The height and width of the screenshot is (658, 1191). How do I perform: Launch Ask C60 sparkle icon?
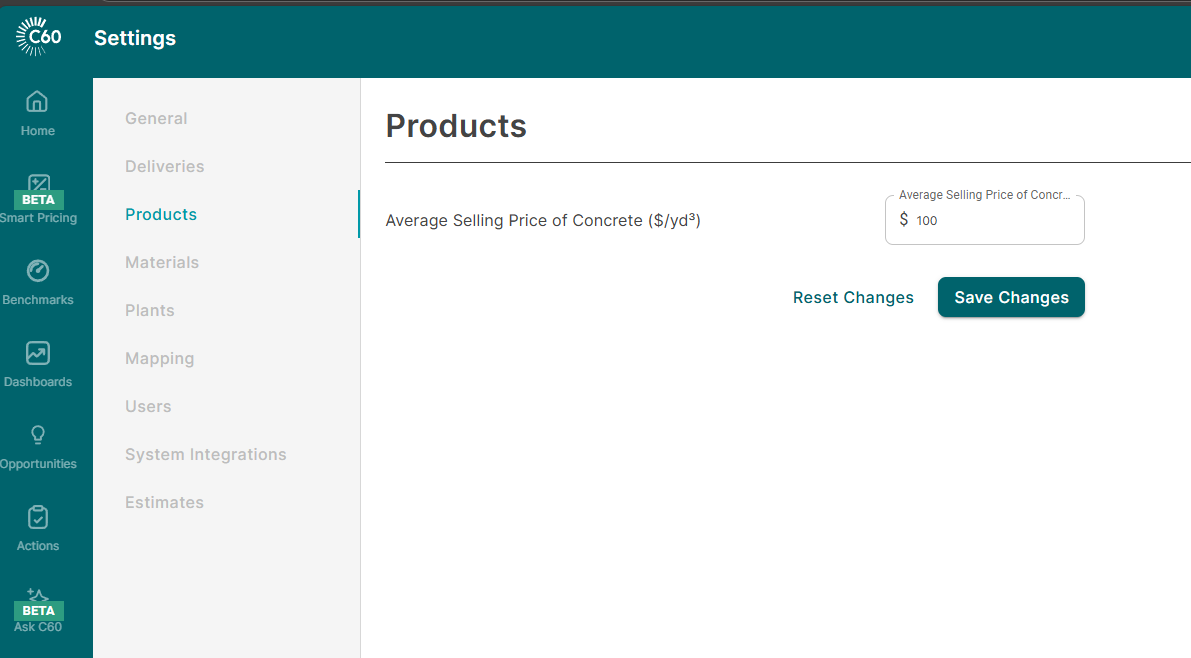[x=38, y=596]
